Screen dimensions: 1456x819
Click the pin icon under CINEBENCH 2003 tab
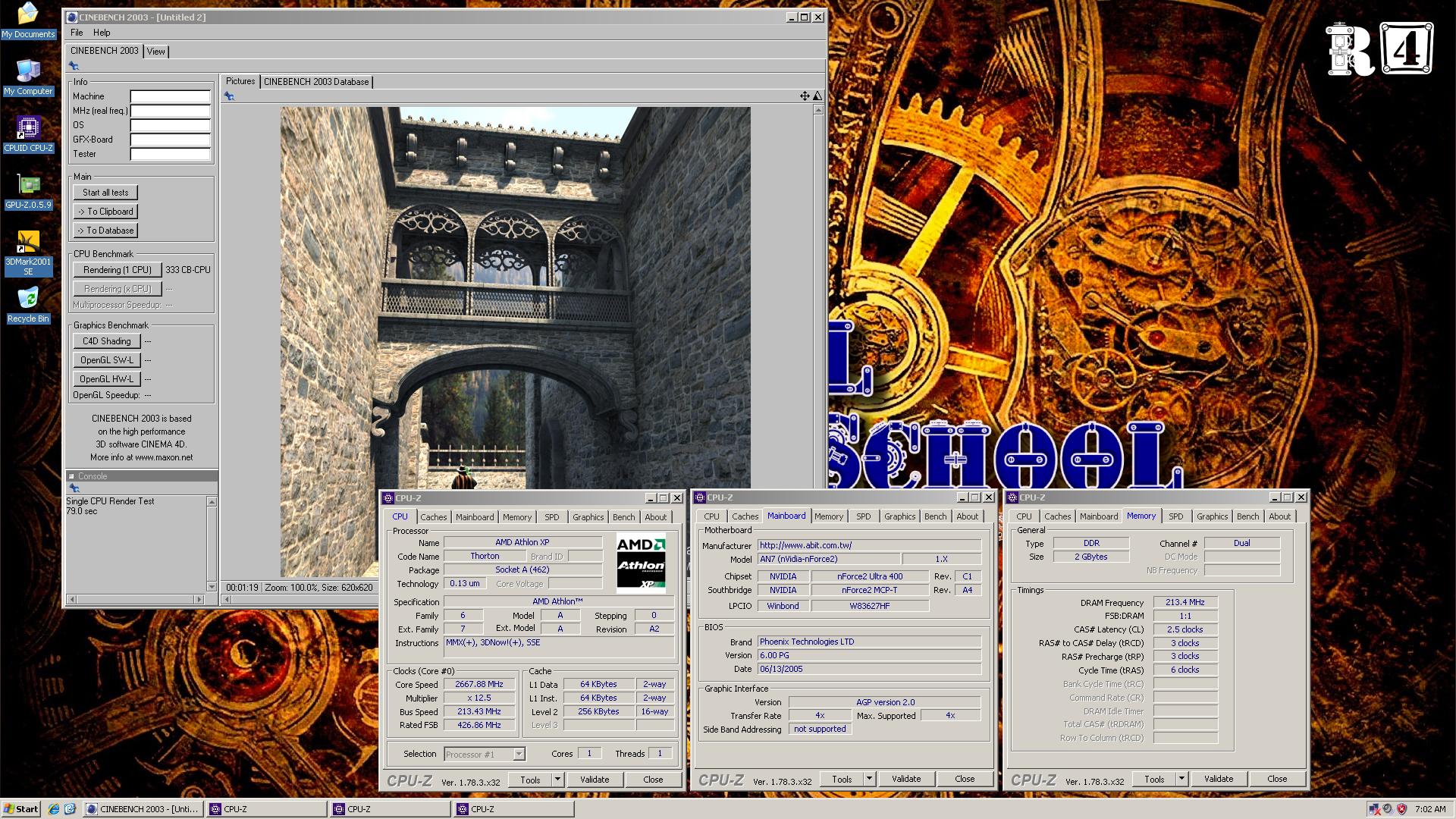(74, 66)
